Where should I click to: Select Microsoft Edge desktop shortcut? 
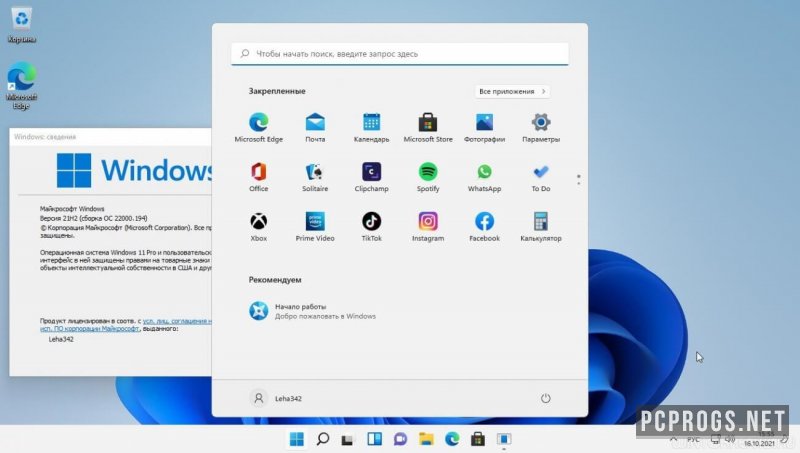(21, 86)
